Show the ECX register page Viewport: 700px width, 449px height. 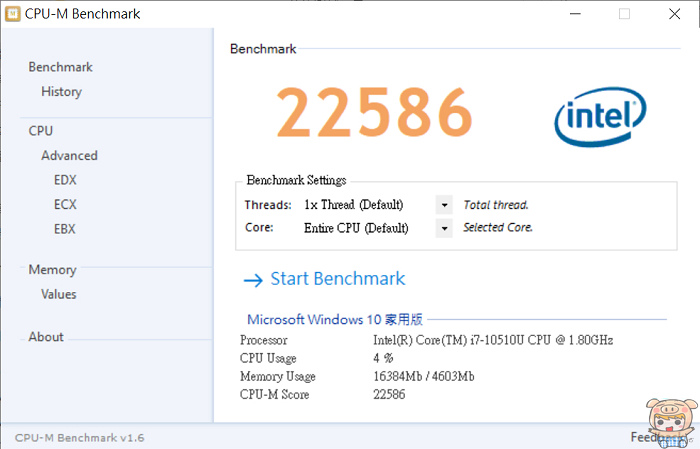(65, 205)
